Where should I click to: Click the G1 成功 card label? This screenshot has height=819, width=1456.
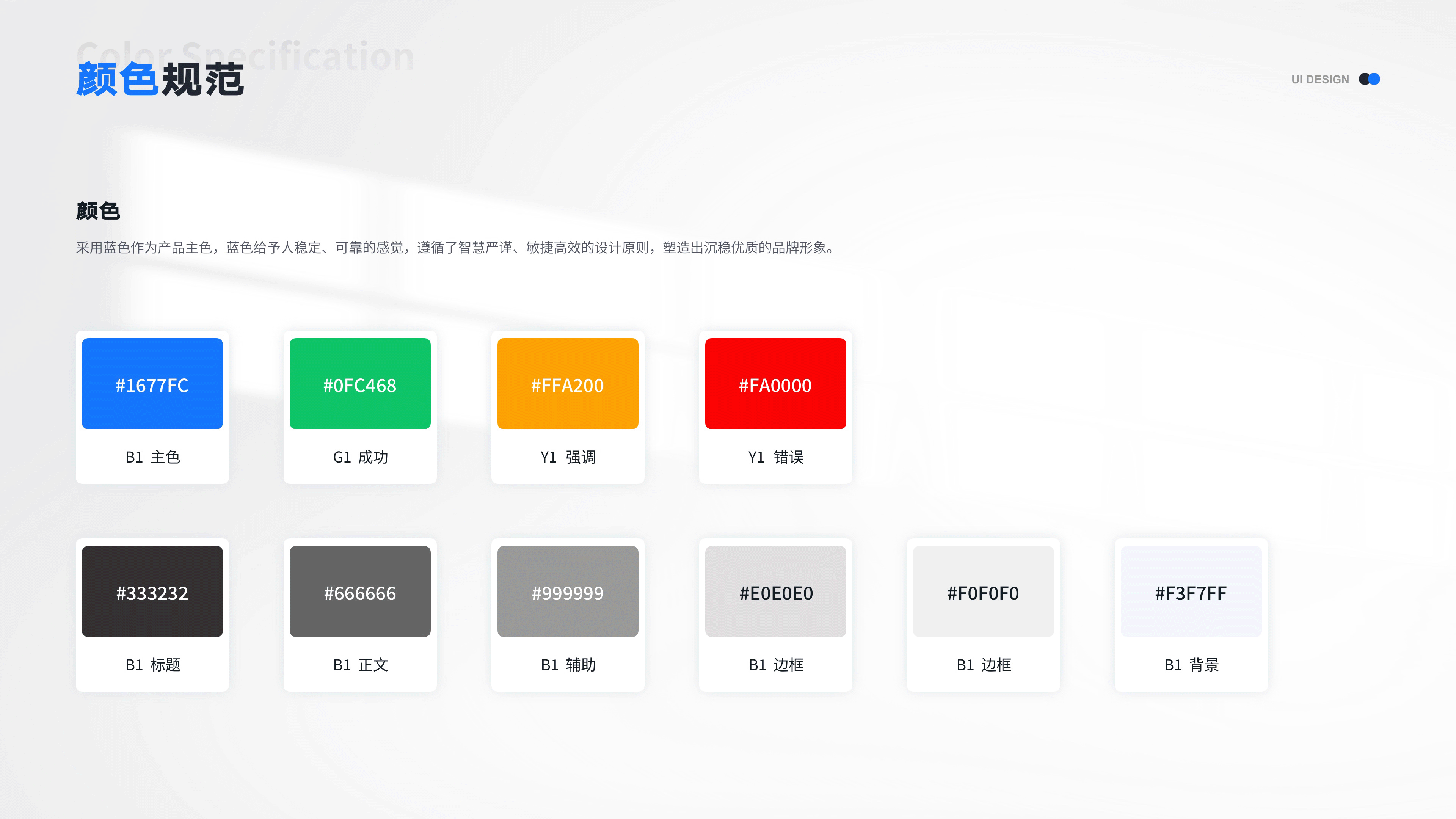point(360,457)
